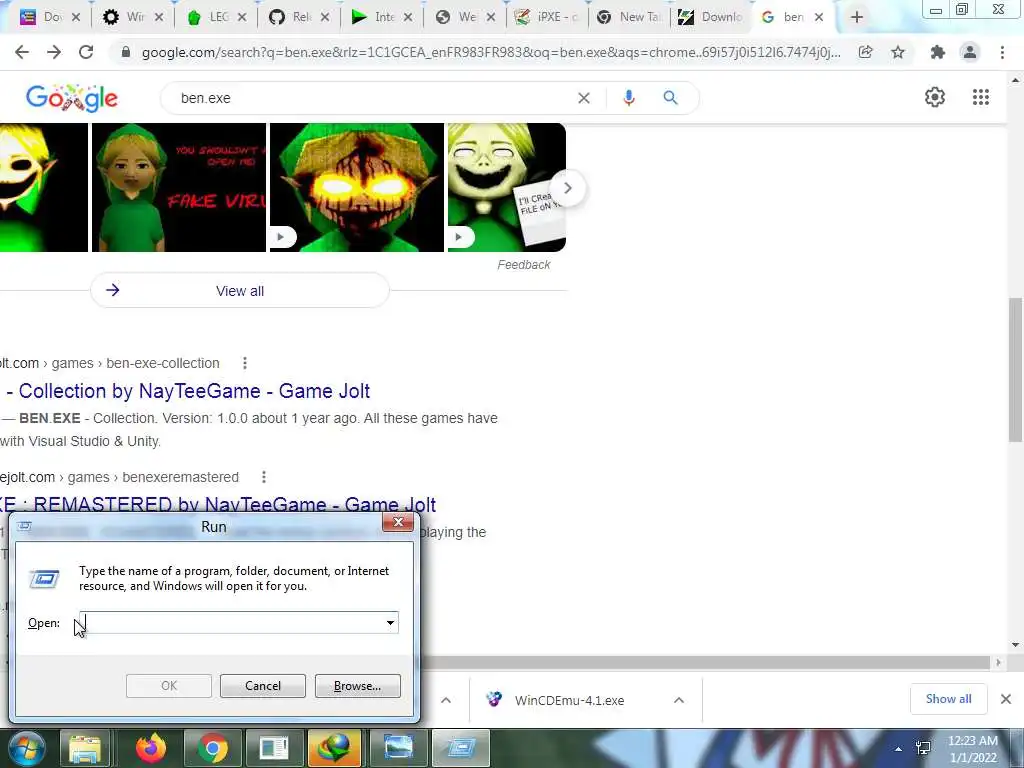This screenshot has width=1024, height=768.
Task: Show hidden system tray icons
Action: tap(899, 748)
